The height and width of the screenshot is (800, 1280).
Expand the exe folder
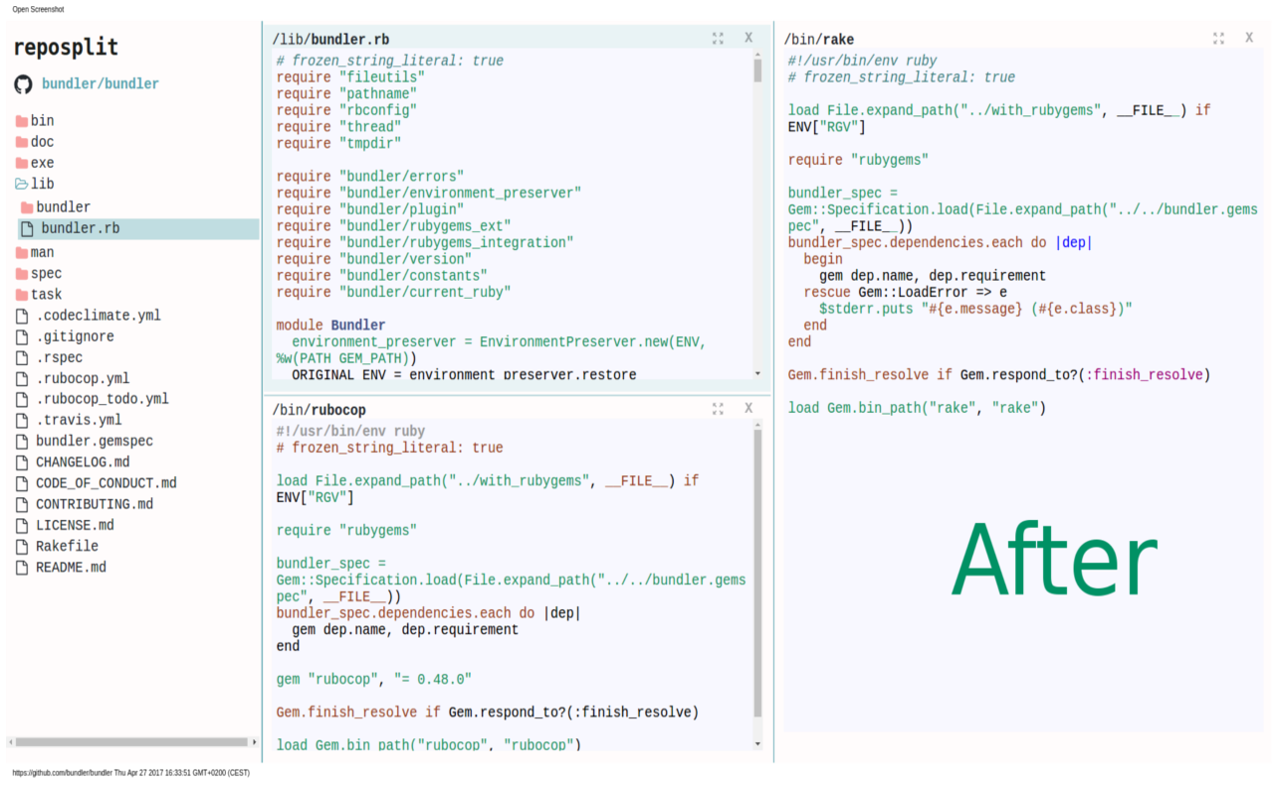click(35, 163)
